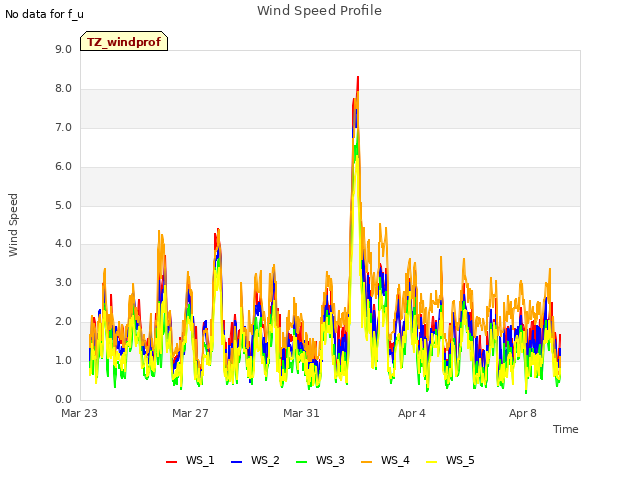Click the Apr 4 x-axis tick label
The width and height of the screenshot is (640, 480).
click(x=412, y=413)
